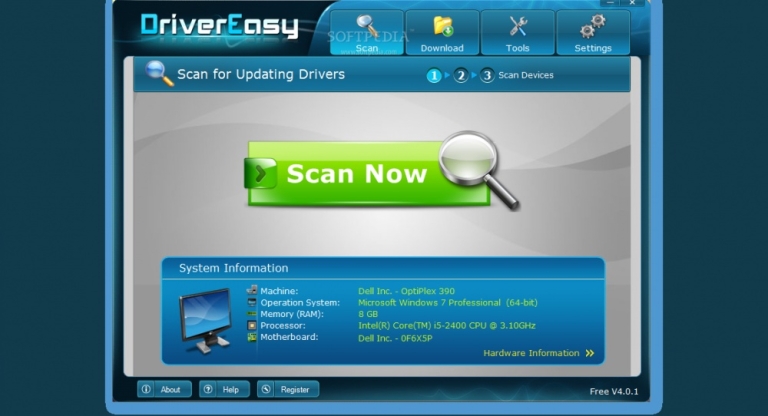
Task: Click the Download folder icon
Action: pos(443,27)
